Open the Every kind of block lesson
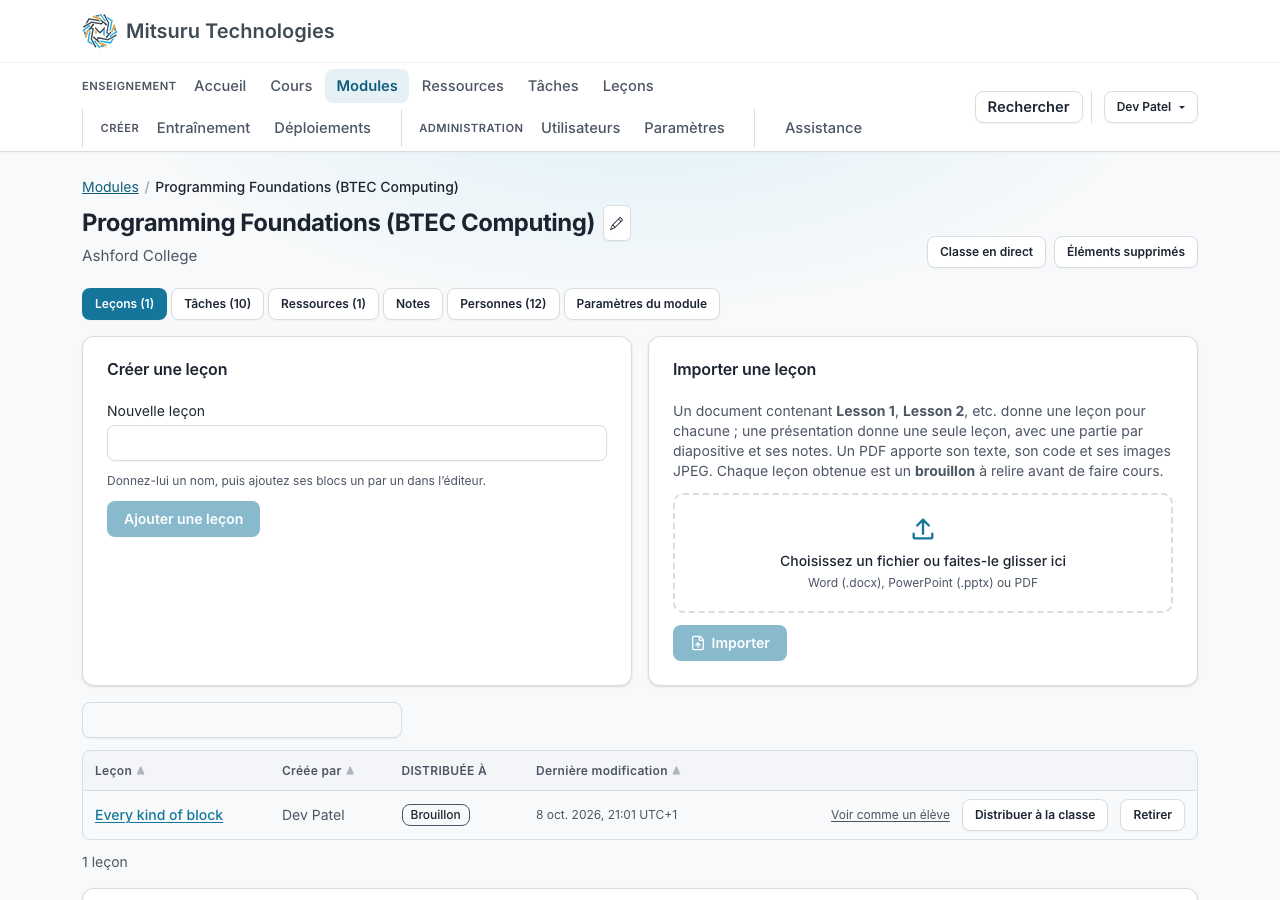 [159, 815]
